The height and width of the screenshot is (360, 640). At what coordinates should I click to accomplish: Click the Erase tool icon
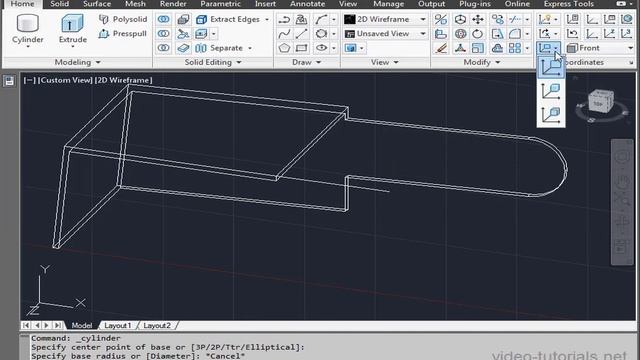pyautogui.click(x=441, y=48)
